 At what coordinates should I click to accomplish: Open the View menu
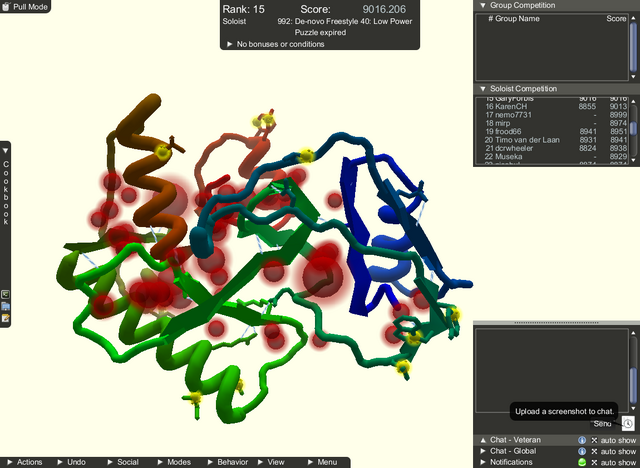271,462
